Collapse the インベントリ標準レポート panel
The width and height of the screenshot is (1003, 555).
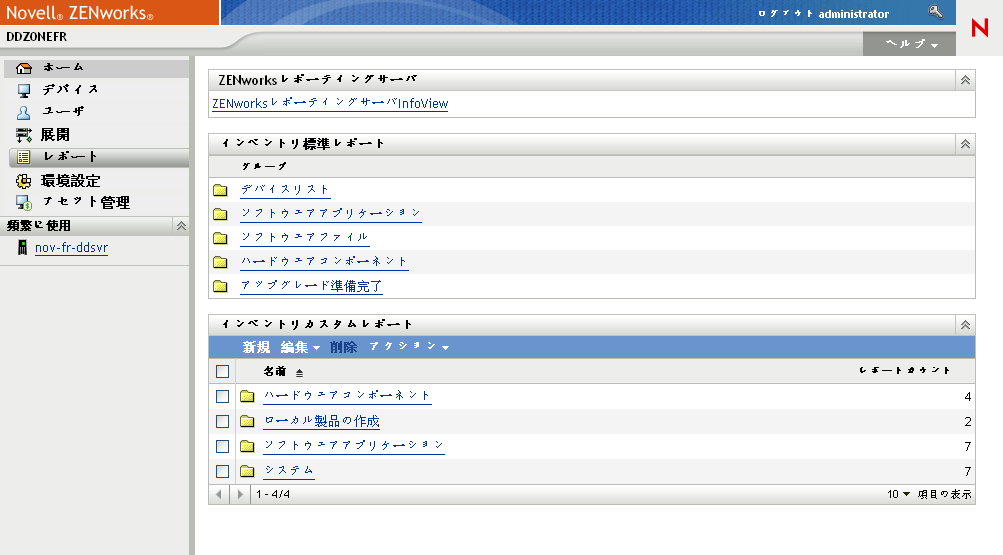[965, 144]
